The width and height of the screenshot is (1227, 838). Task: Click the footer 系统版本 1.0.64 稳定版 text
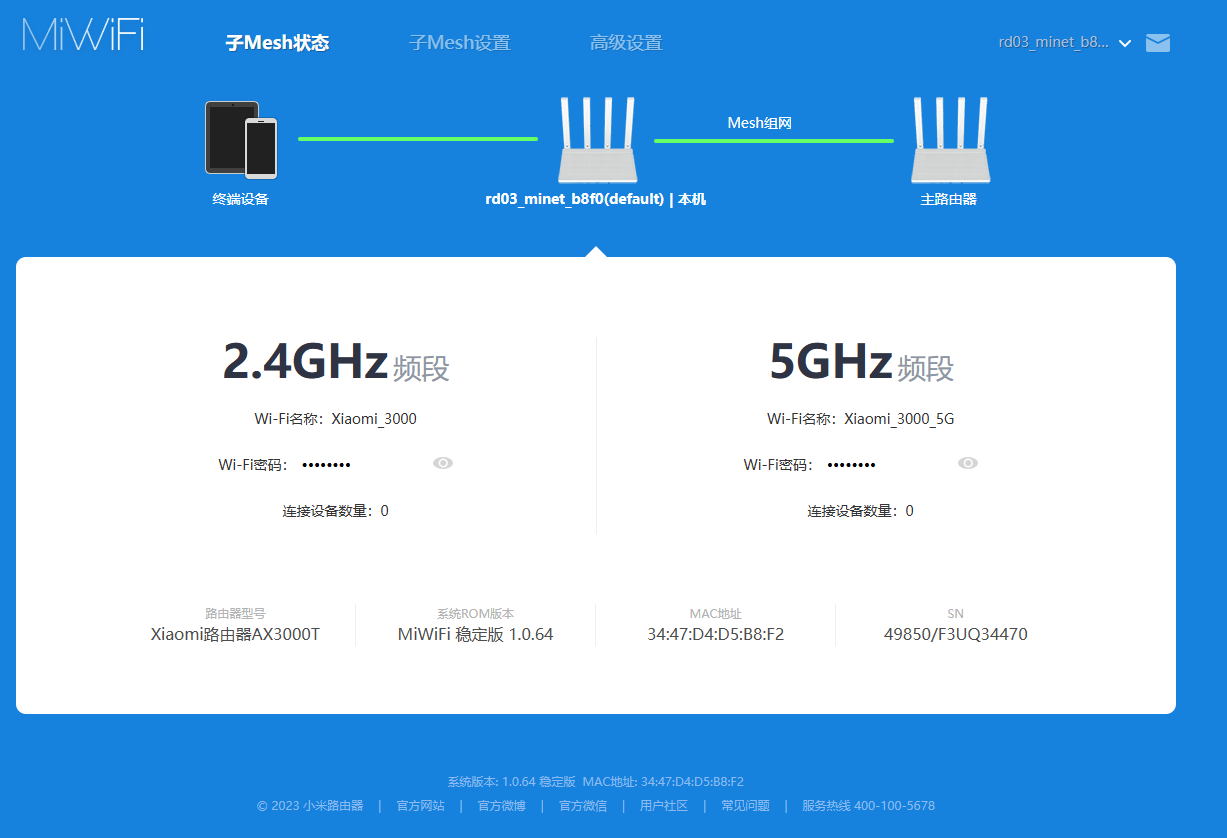511,781
